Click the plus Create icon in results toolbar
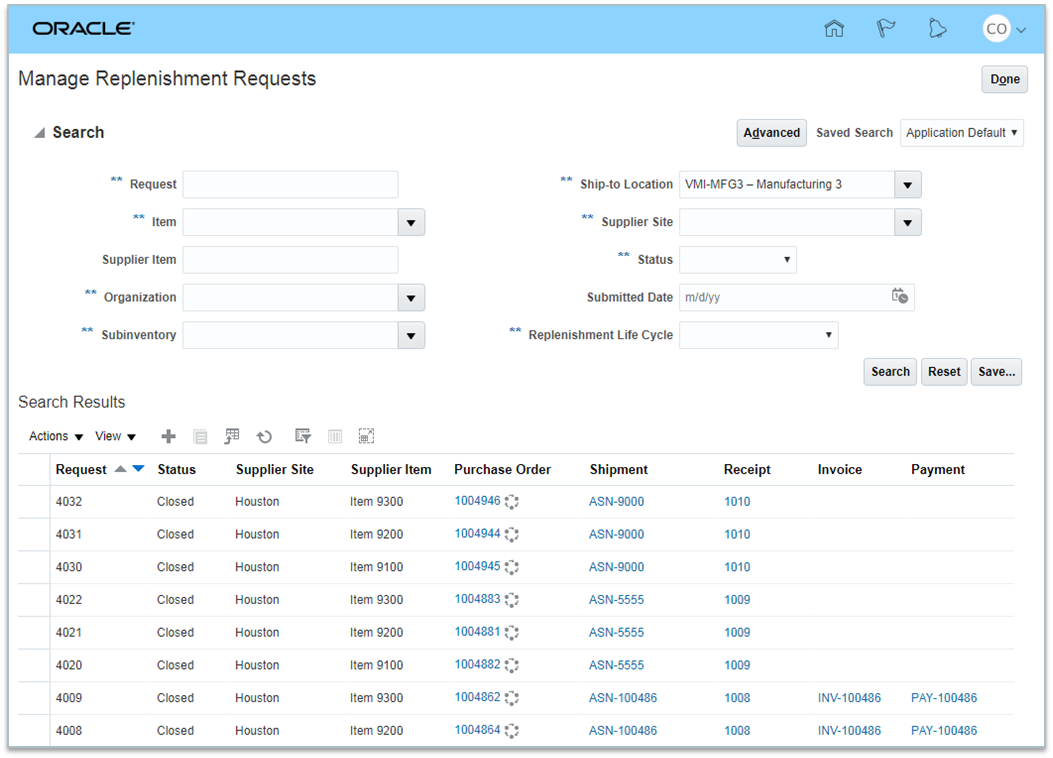The height and width of the screenshot is (758, 1053). [168, 437]
